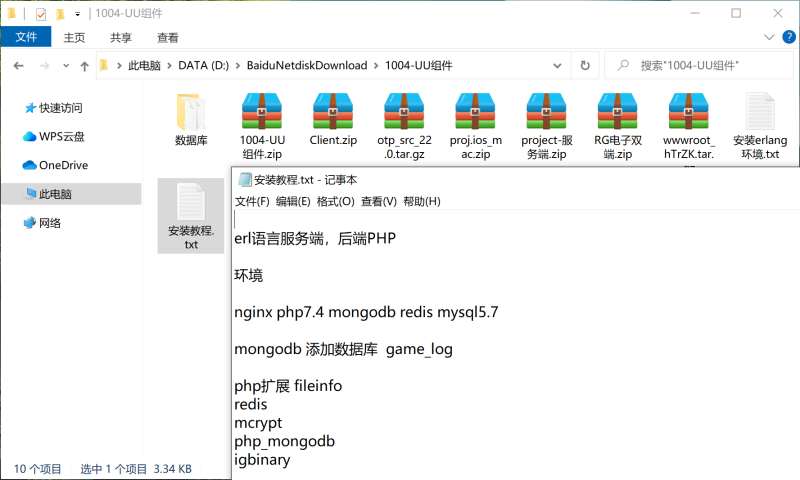Select the wwwroot_hTrZK.tar archive
The height and width of the screenshot is (480, 800).
[689, 126]
